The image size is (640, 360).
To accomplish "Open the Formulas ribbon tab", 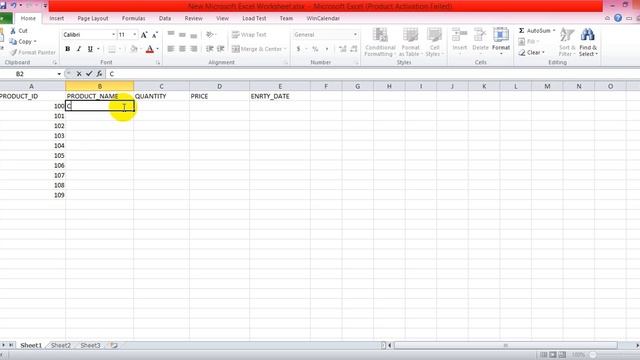I will click(x=133, y=18).
